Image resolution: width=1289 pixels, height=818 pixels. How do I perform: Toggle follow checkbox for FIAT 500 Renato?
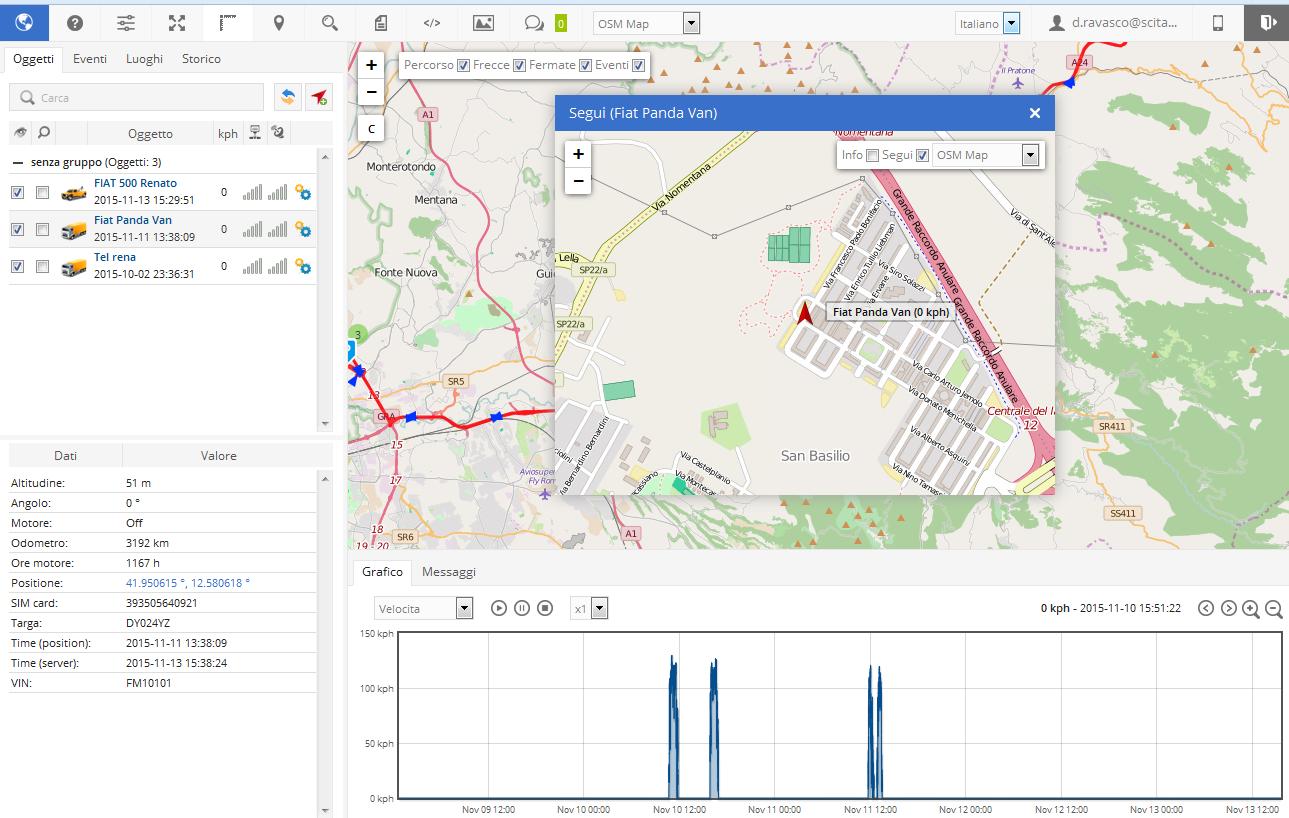point(42,192)
